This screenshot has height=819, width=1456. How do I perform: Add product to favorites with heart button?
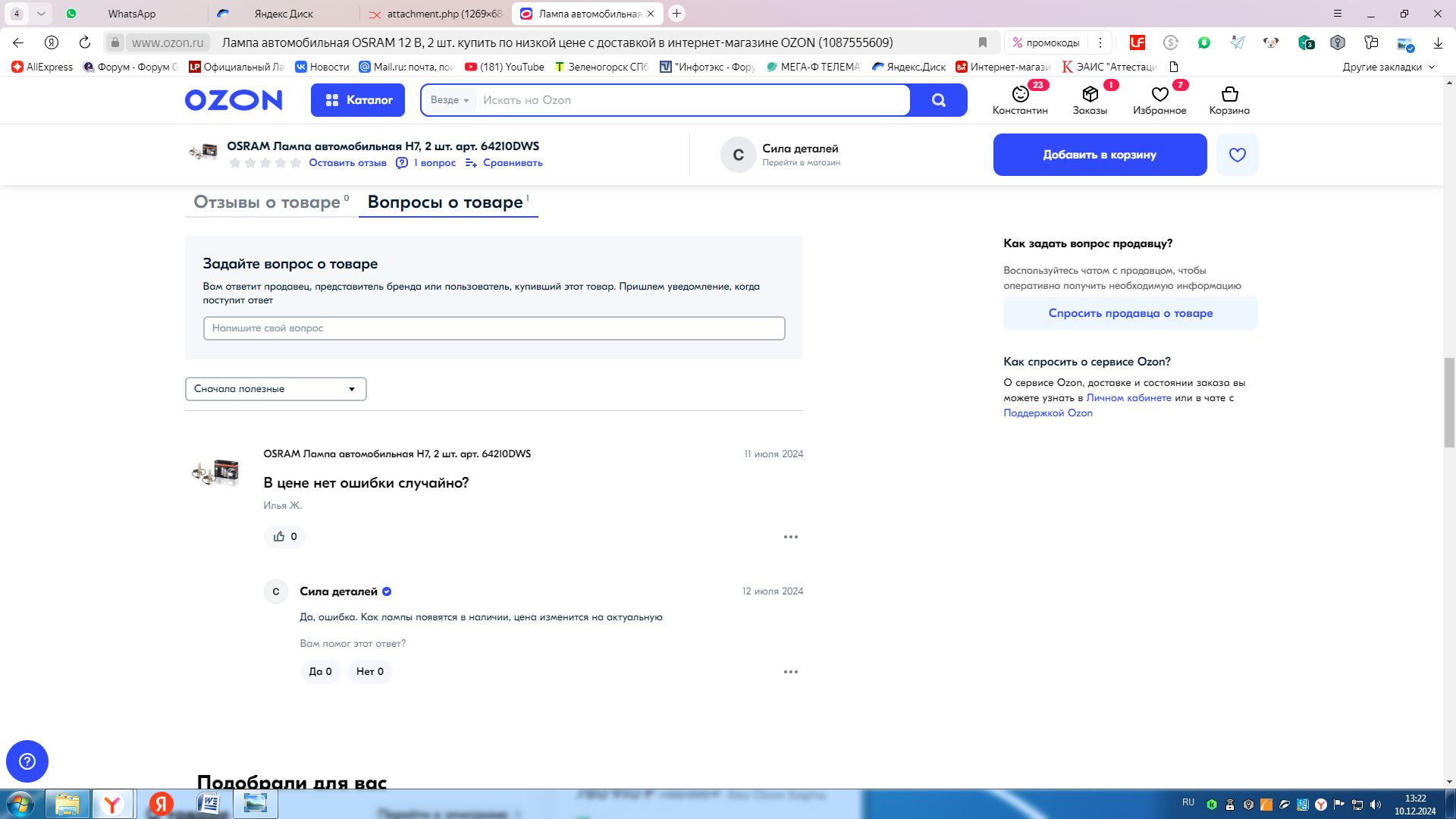[1238, 155]
